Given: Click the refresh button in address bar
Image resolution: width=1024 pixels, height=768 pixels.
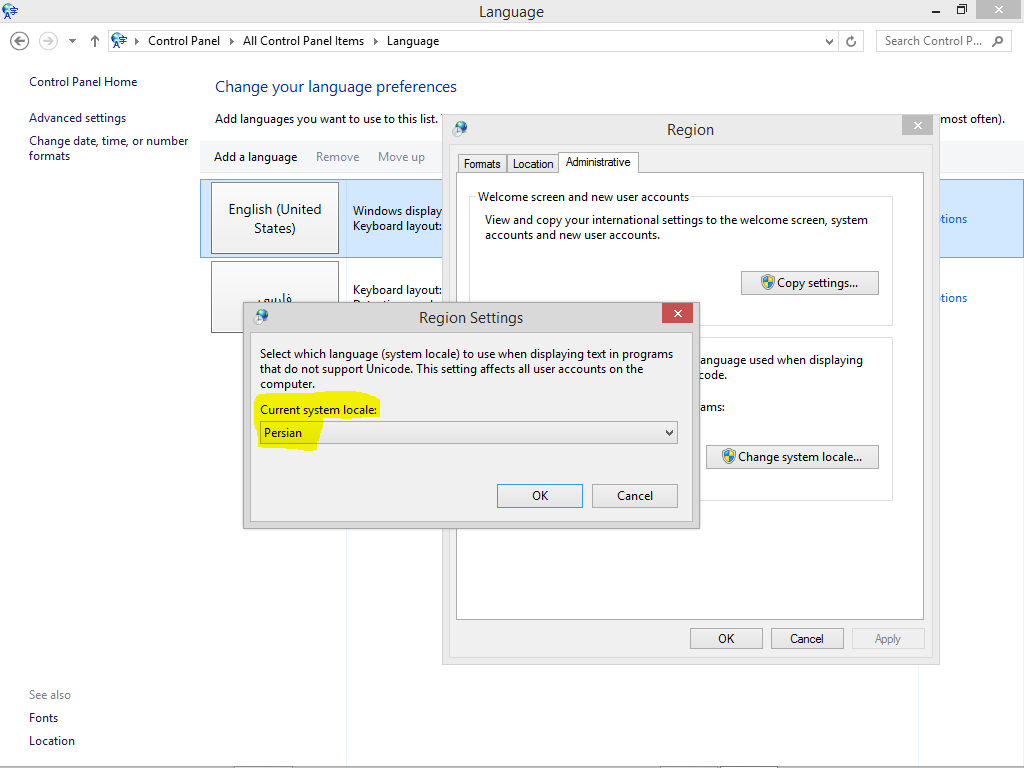Looking at the screenshot, I should click(x=851, y=41).
